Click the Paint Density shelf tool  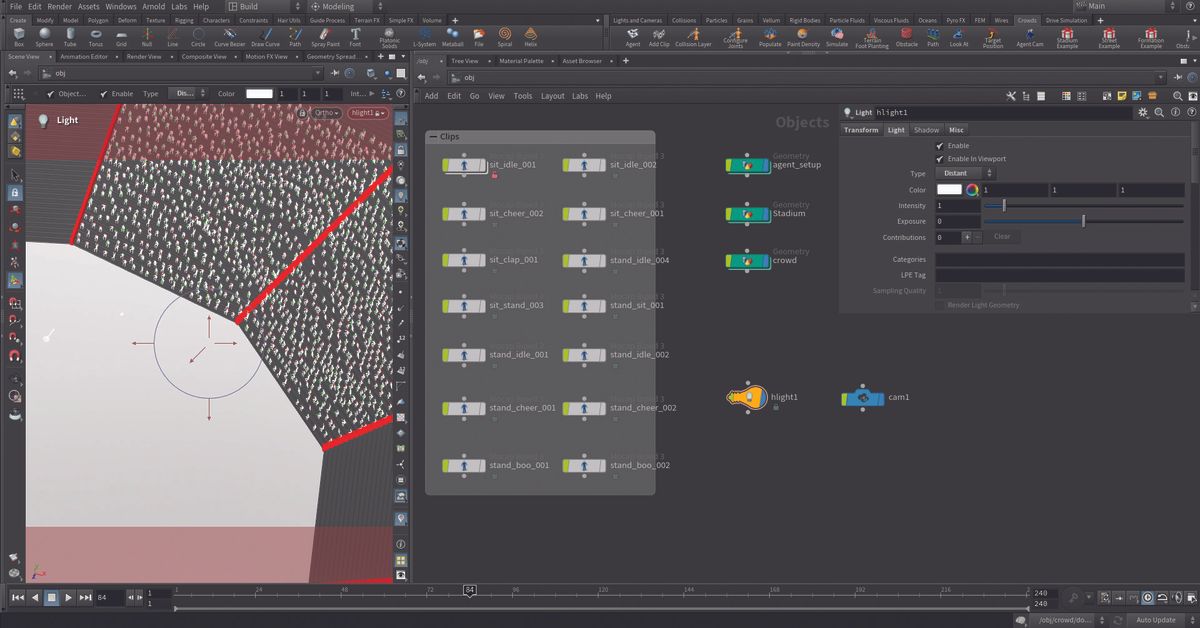coord(804,38)
